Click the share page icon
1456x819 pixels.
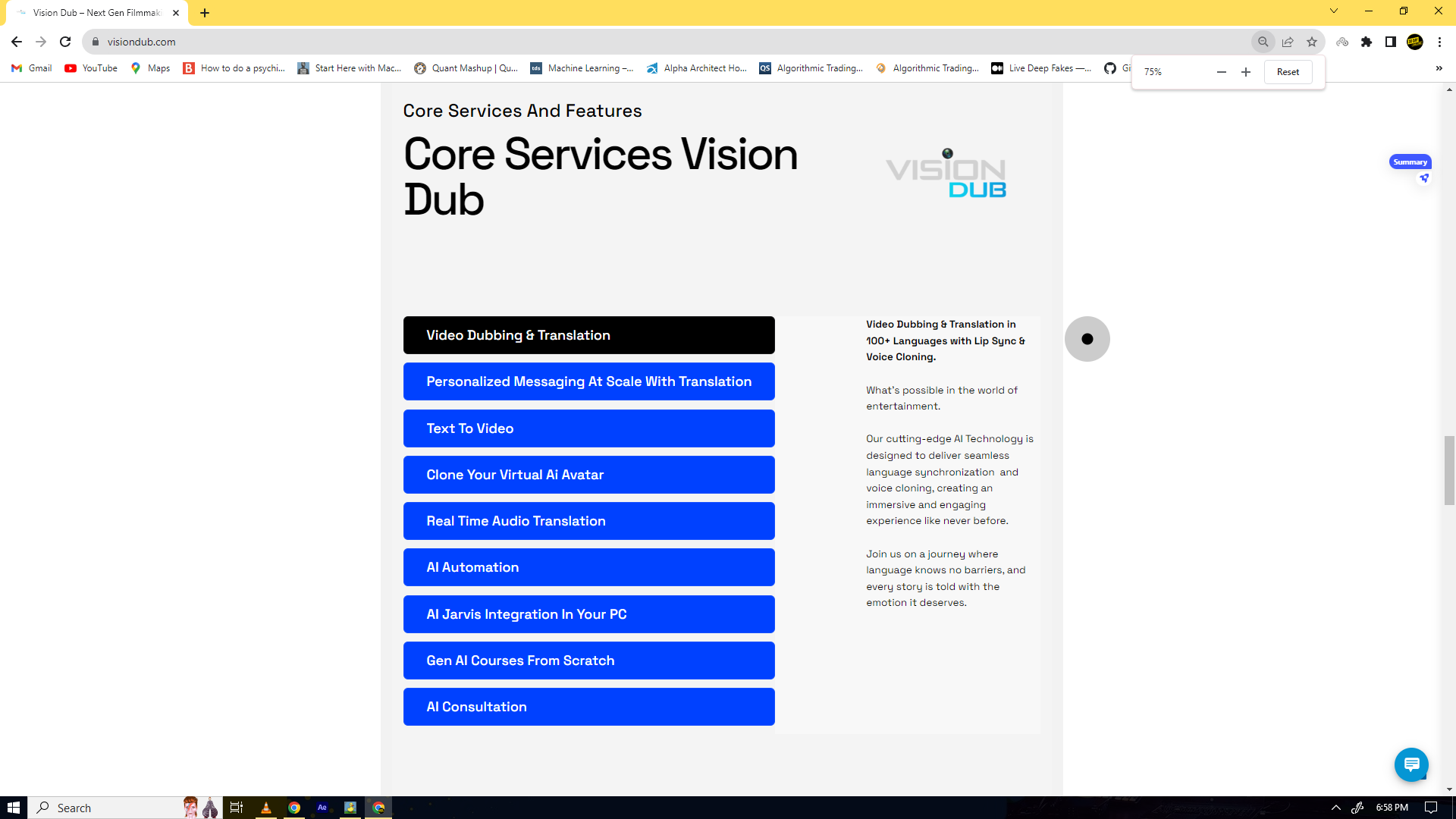click(1288, 42)
